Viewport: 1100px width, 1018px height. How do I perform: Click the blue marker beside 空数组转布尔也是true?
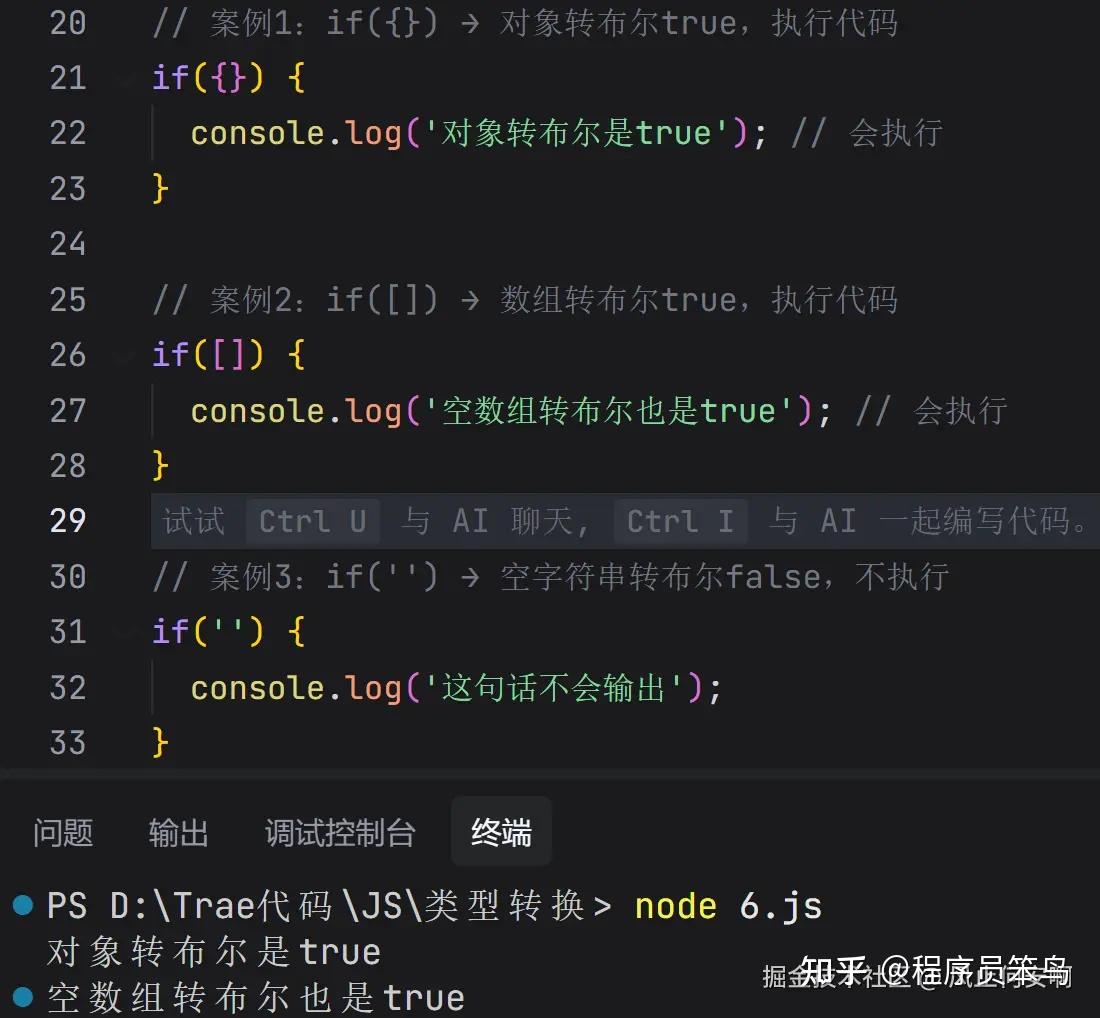point(22,996)
